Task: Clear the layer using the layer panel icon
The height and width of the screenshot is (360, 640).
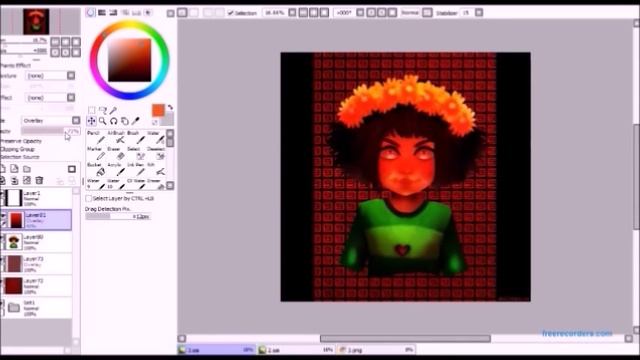Action: [27, 180]
